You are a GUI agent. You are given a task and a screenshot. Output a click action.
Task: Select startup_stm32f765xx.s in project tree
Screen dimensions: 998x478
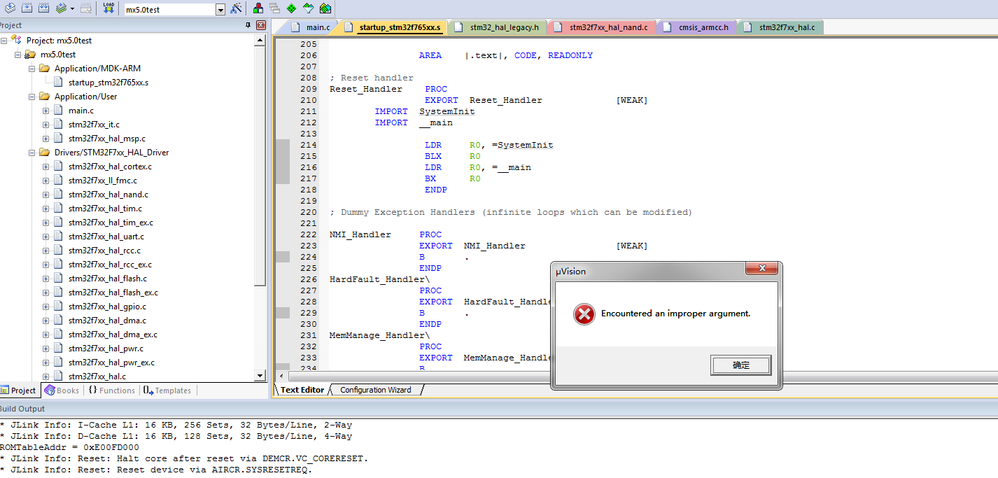coord(108,82)
